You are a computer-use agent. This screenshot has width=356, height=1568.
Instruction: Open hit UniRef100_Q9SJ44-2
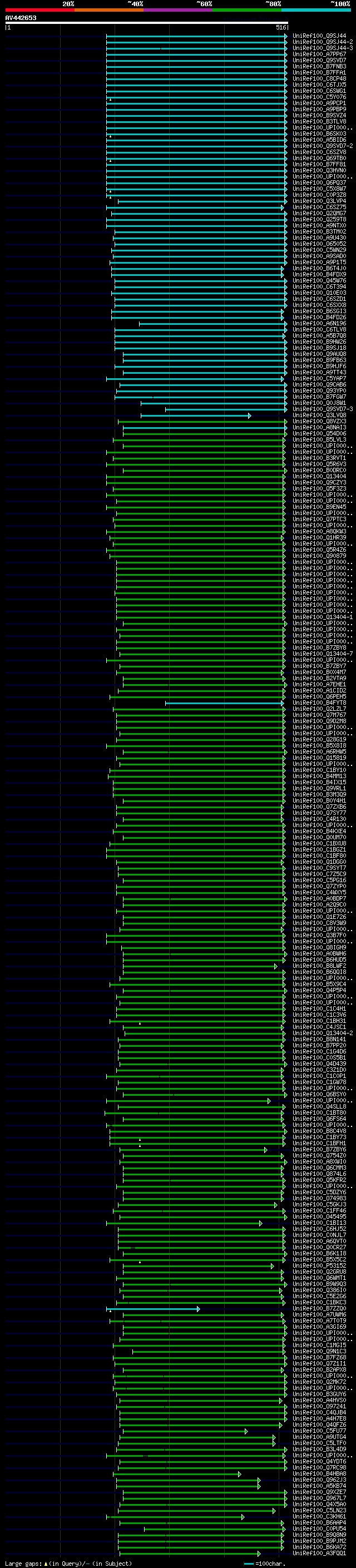pyautogui.click(x=323, y=42)
